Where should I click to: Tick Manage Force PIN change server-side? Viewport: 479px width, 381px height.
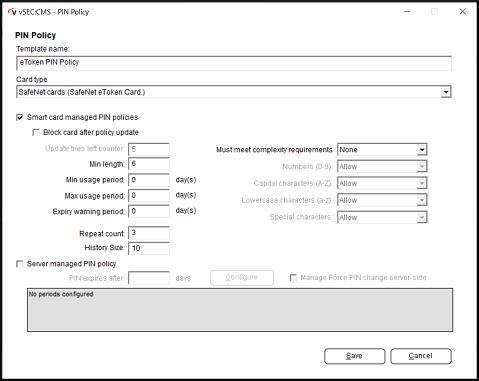[x=293, y=278]
